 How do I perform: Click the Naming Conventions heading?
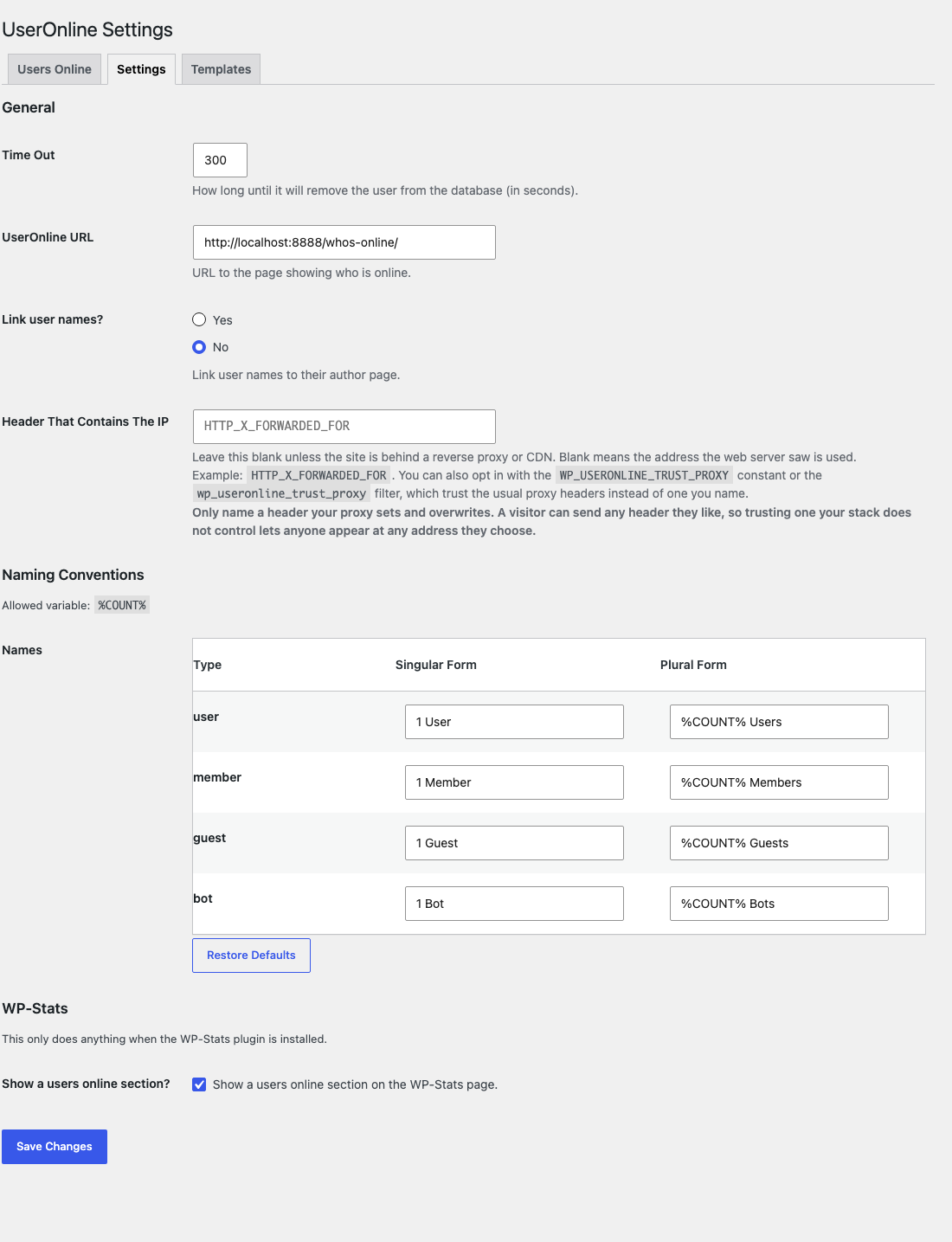click(73, 575)
